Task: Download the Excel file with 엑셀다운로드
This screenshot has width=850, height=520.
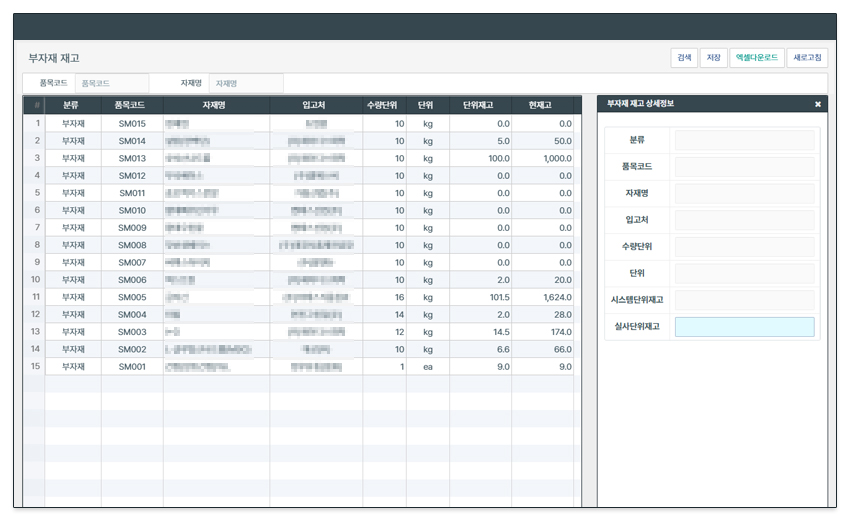Action: pos(756,58)
